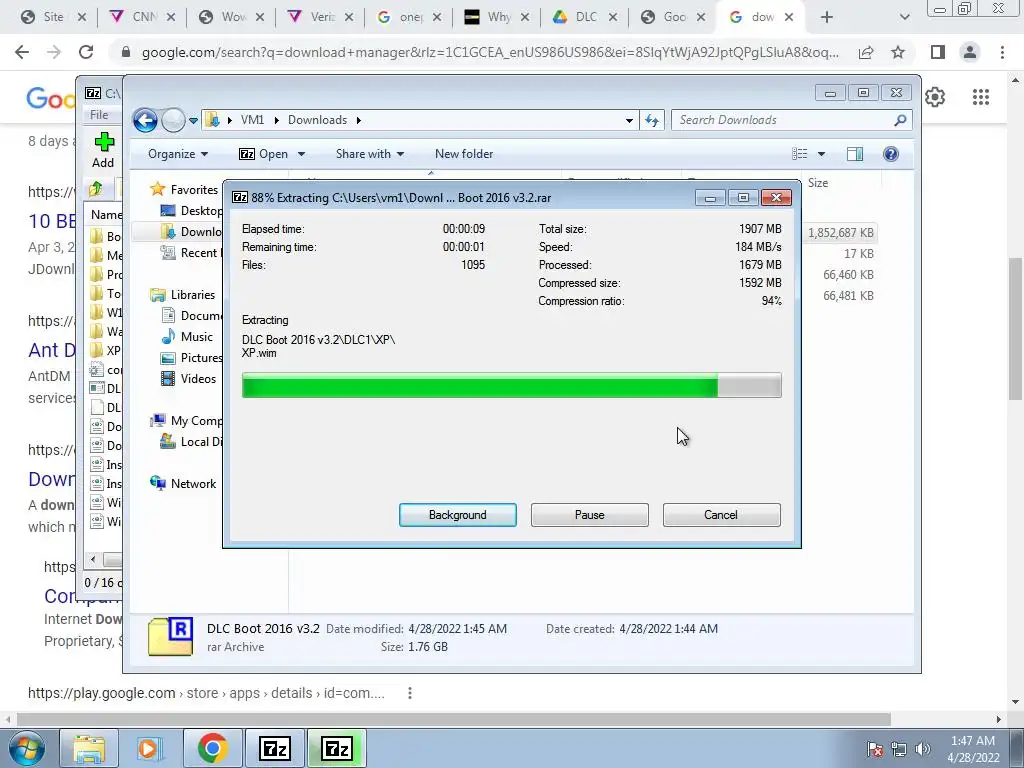This screenshot has width=1024, height=768.
Task: Switch to the Why tab
Action: click(x=496, y=17)
